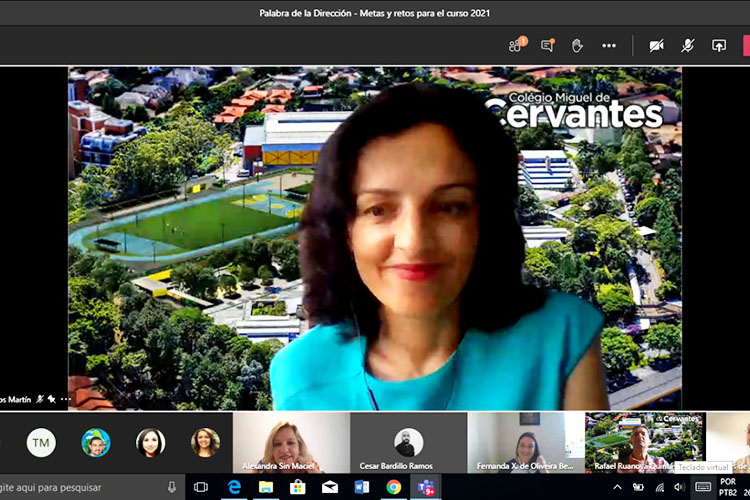The height and width of the screenshot is (500, 750).
Task: Switch to Microsoft Teams taskbar icon
Action: click(426, 488)
